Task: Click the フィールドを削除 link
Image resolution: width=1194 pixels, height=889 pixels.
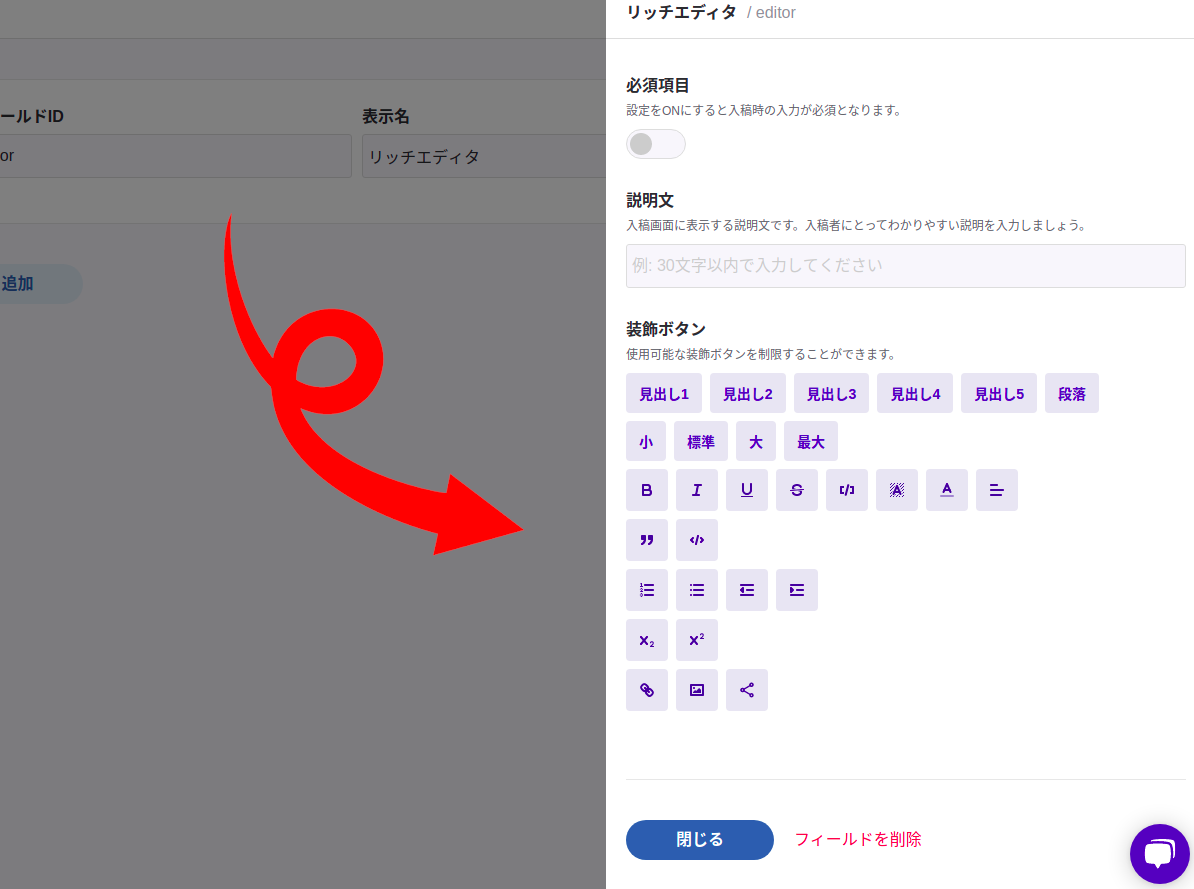Action: pyautogui.click(x=858, y=840)
